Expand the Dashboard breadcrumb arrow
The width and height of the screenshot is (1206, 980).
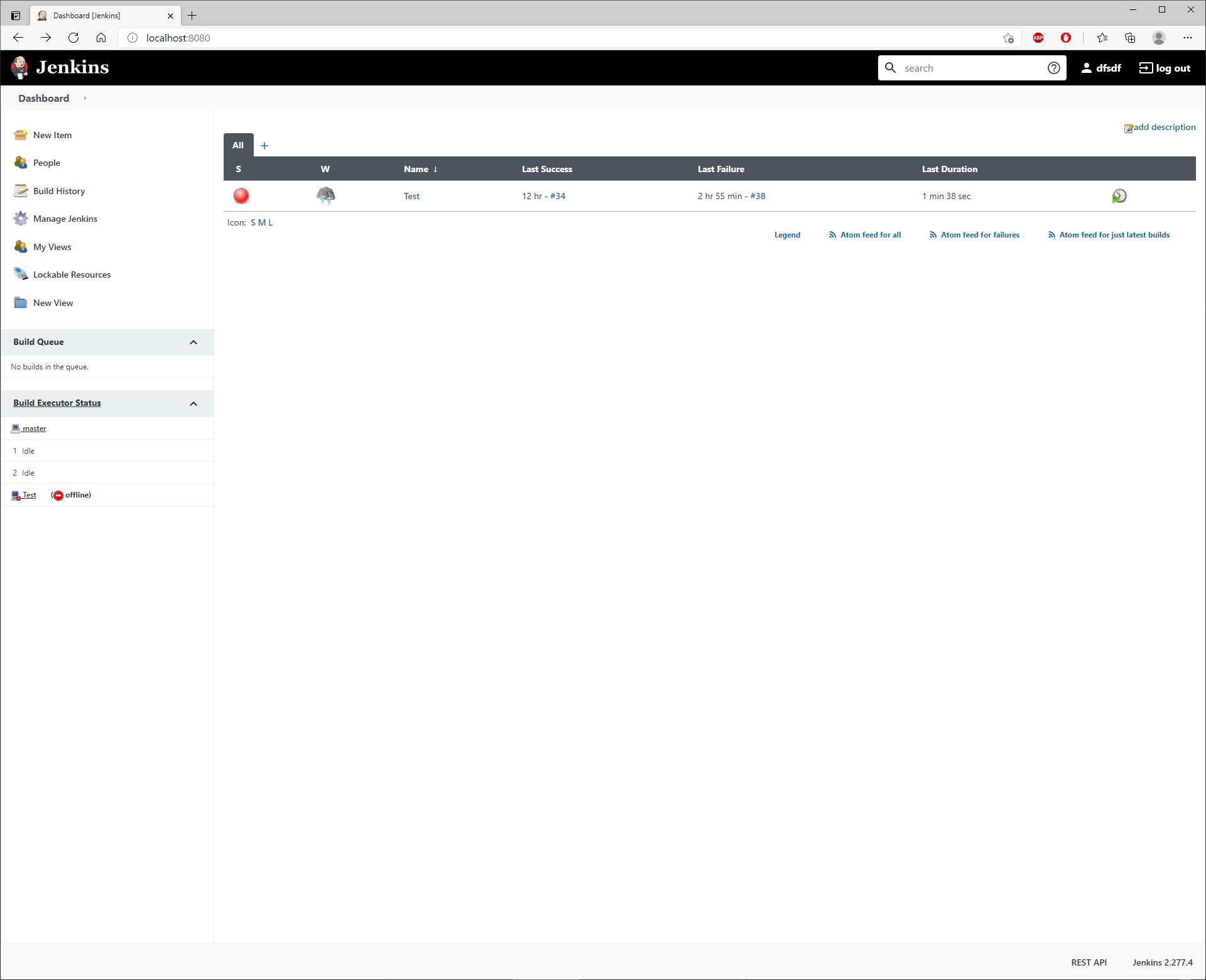point(85,98)
